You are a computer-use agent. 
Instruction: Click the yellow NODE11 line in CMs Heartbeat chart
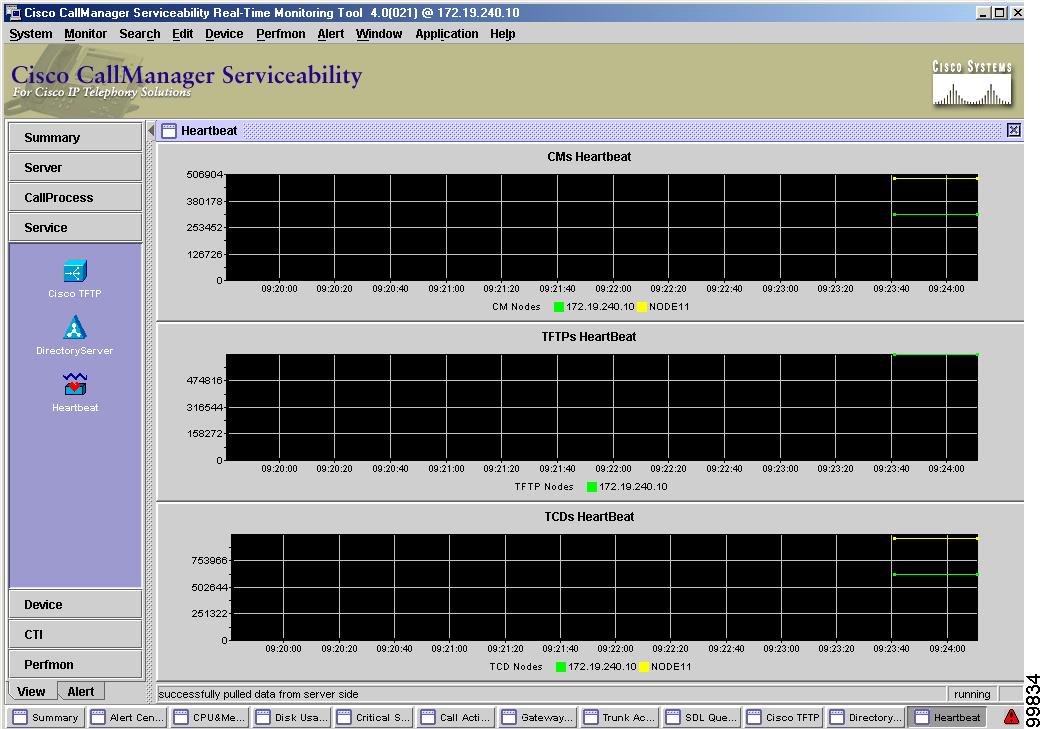pos(935,179)
